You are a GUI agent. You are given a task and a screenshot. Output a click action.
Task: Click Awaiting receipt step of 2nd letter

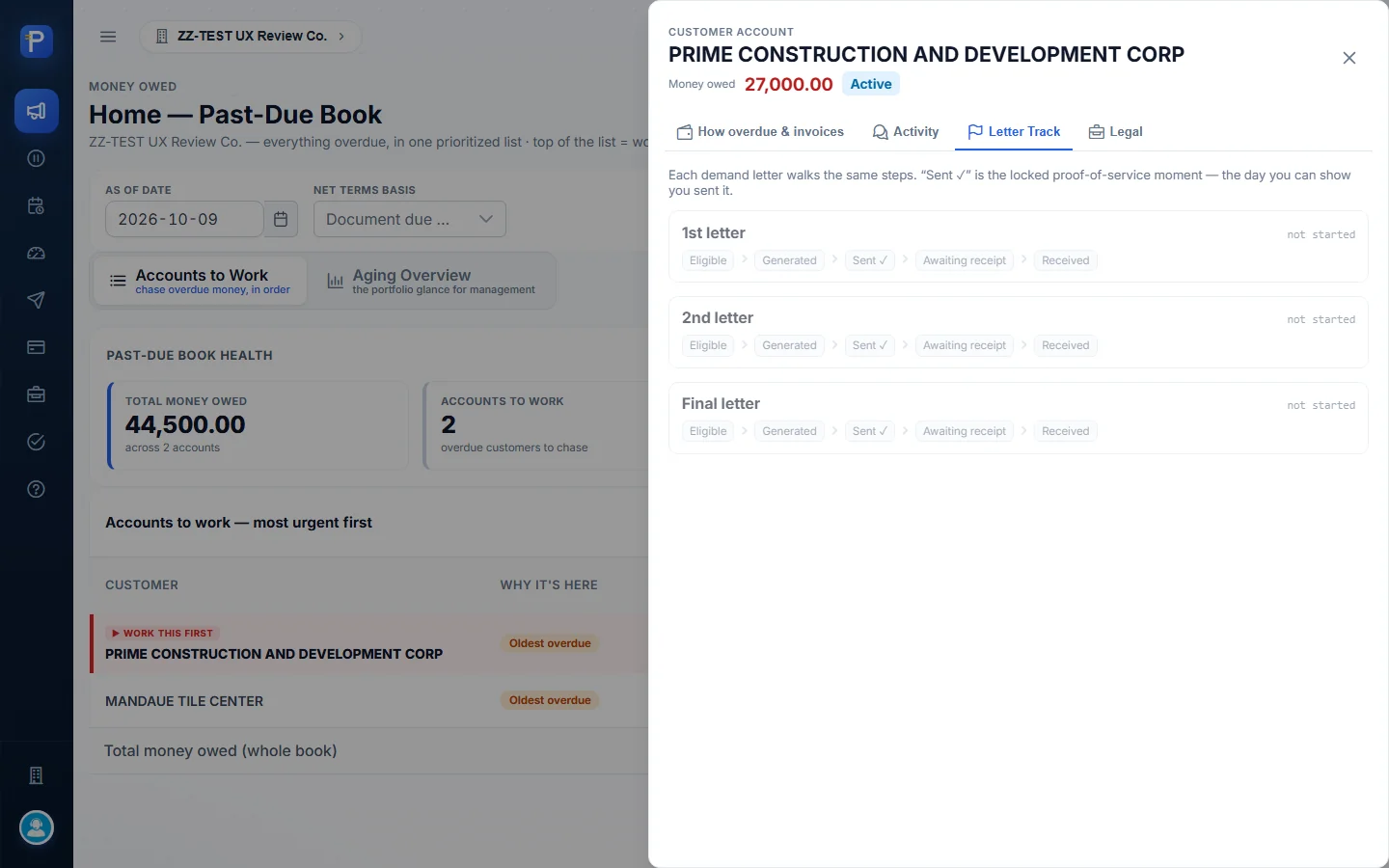(965, 345)
